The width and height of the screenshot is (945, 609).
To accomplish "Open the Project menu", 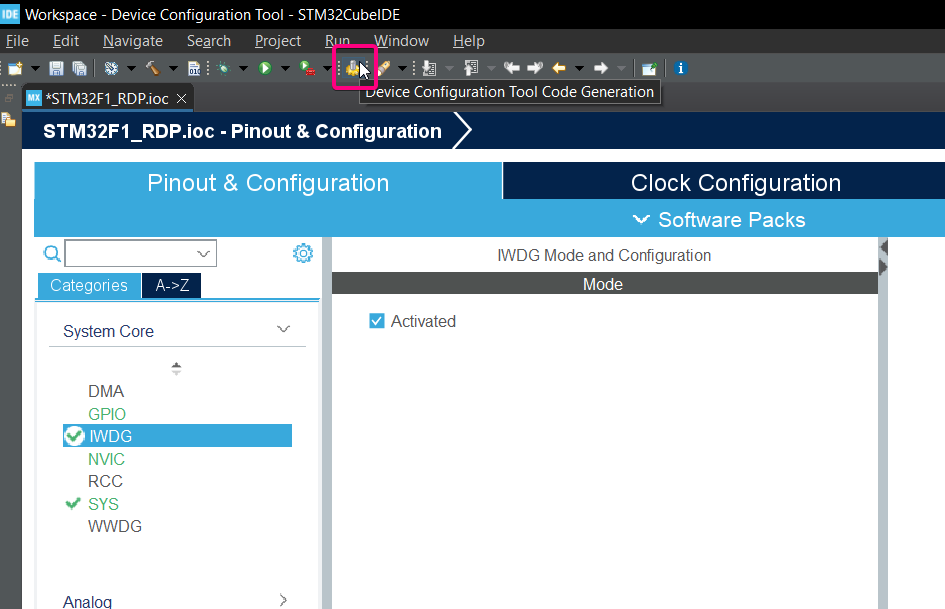I will tap(277, 41).
